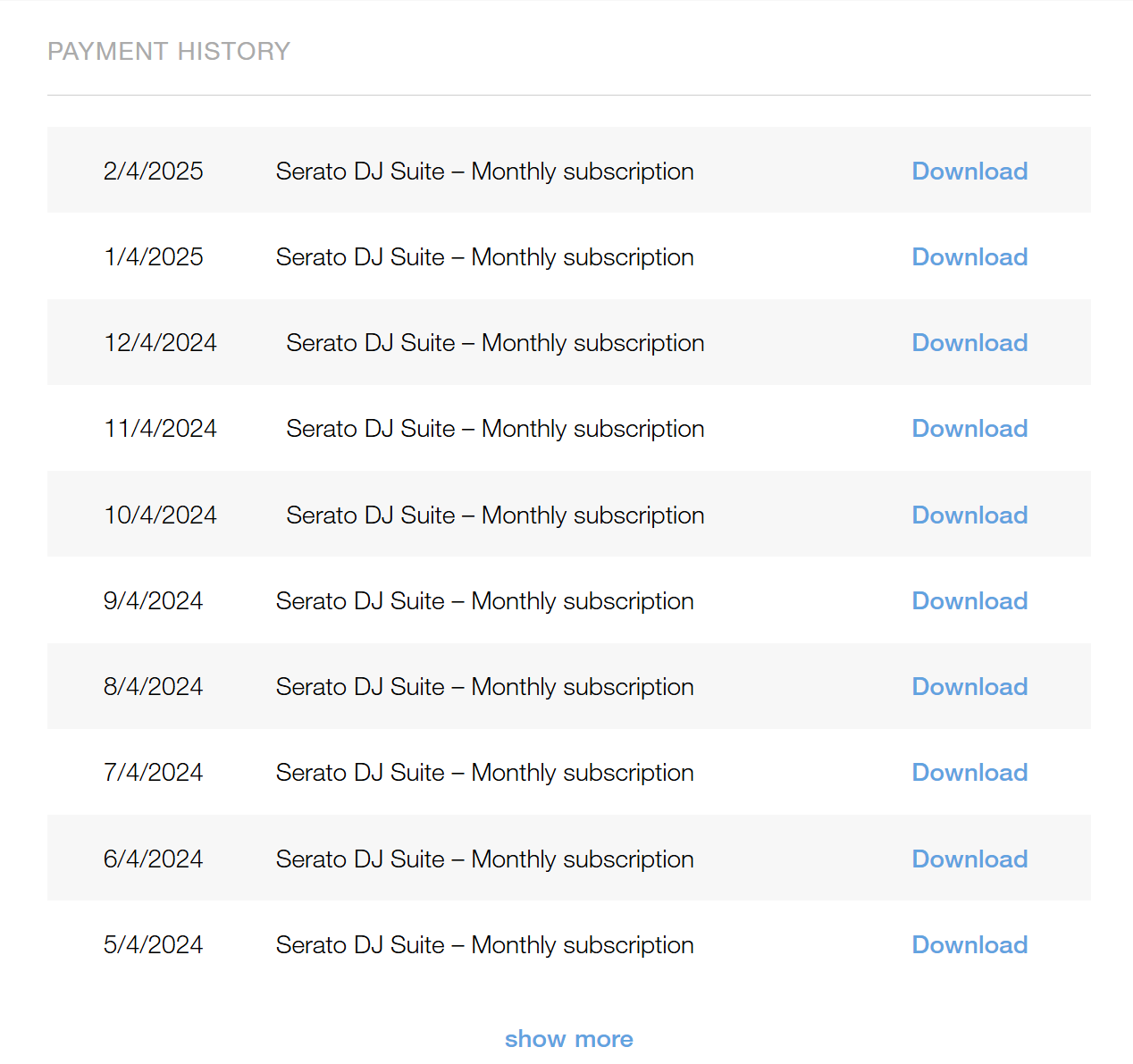1133x1064 pixels.
Task: Download the 11/4/2024 payment invoice
Action: [x=969, y=428]
